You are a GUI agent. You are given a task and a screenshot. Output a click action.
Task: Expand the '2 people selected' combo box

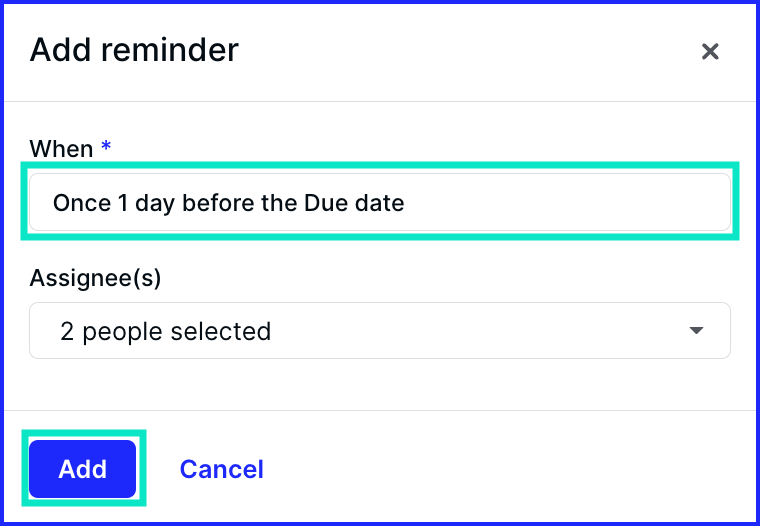point(380,331)
